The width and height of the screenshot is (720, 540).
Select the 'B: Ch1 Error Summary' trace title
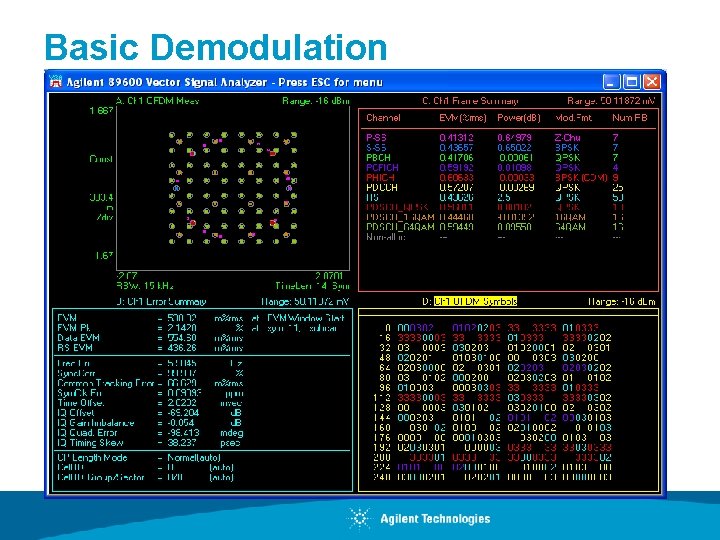coord(161,302)
